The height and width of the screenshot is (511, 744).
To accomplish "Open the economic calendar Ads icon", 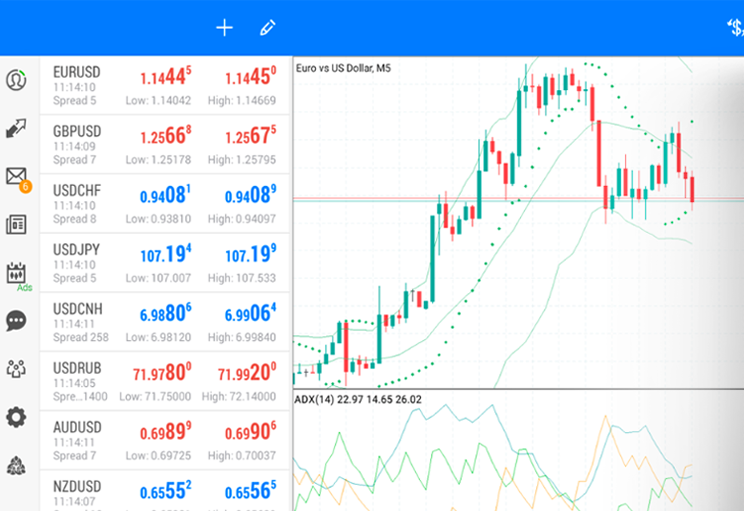I will click(x=16, y=273).
